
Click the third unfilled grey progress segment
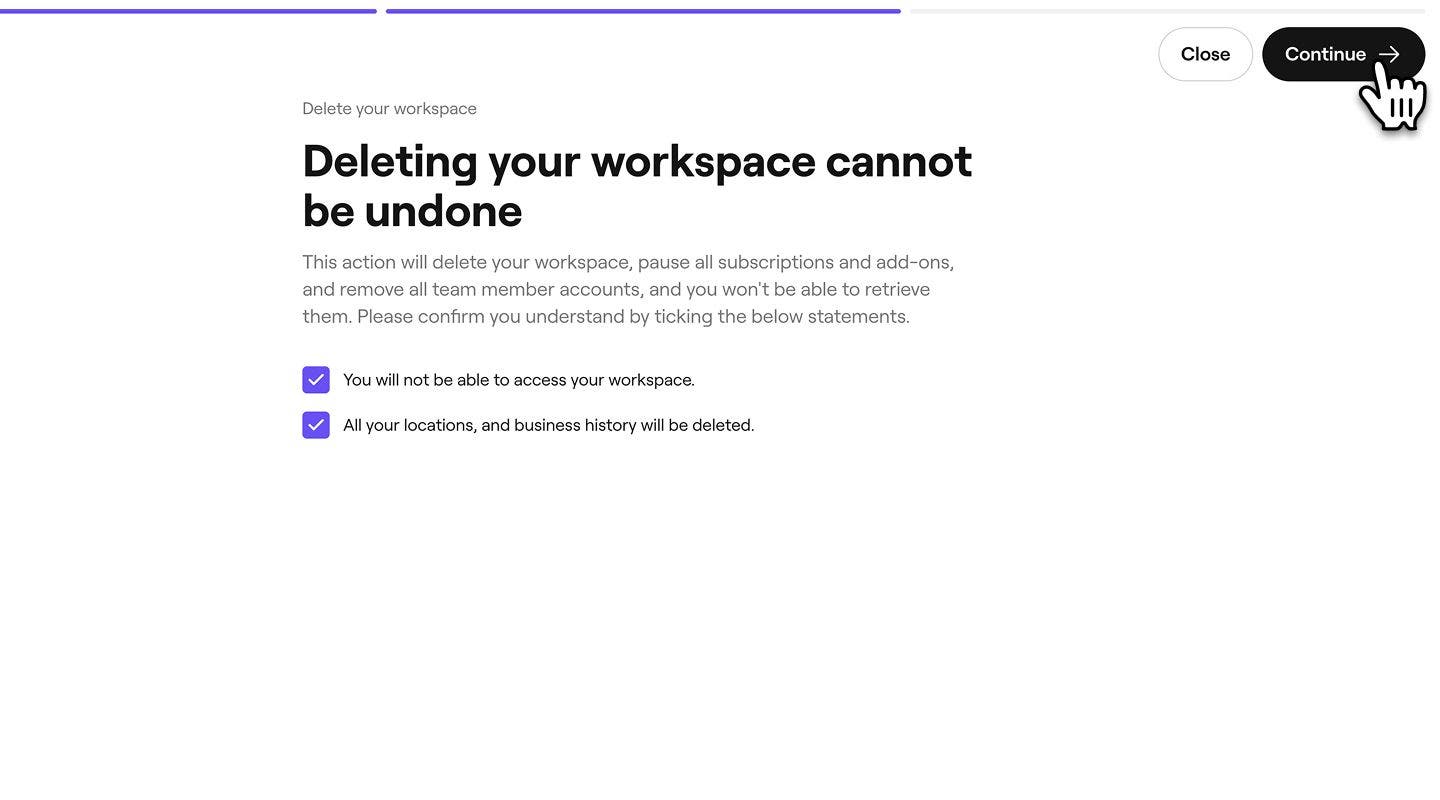[1166, 11]
